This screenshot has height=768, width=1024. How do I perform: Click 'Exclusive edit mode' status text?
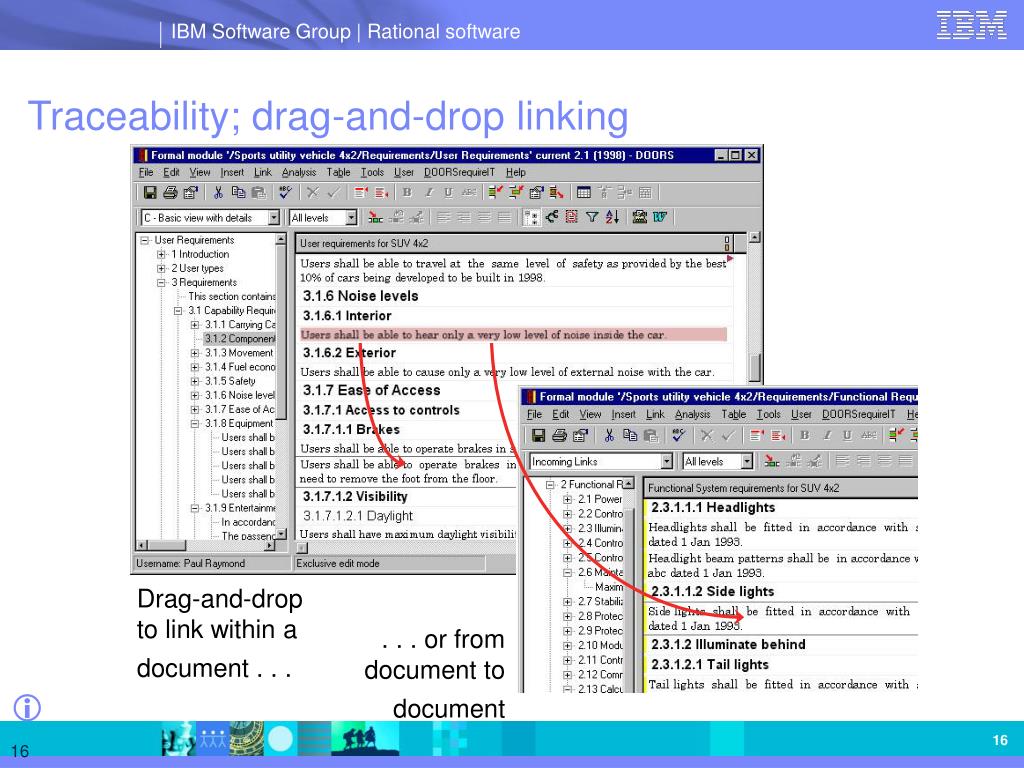tap(338, 563)
